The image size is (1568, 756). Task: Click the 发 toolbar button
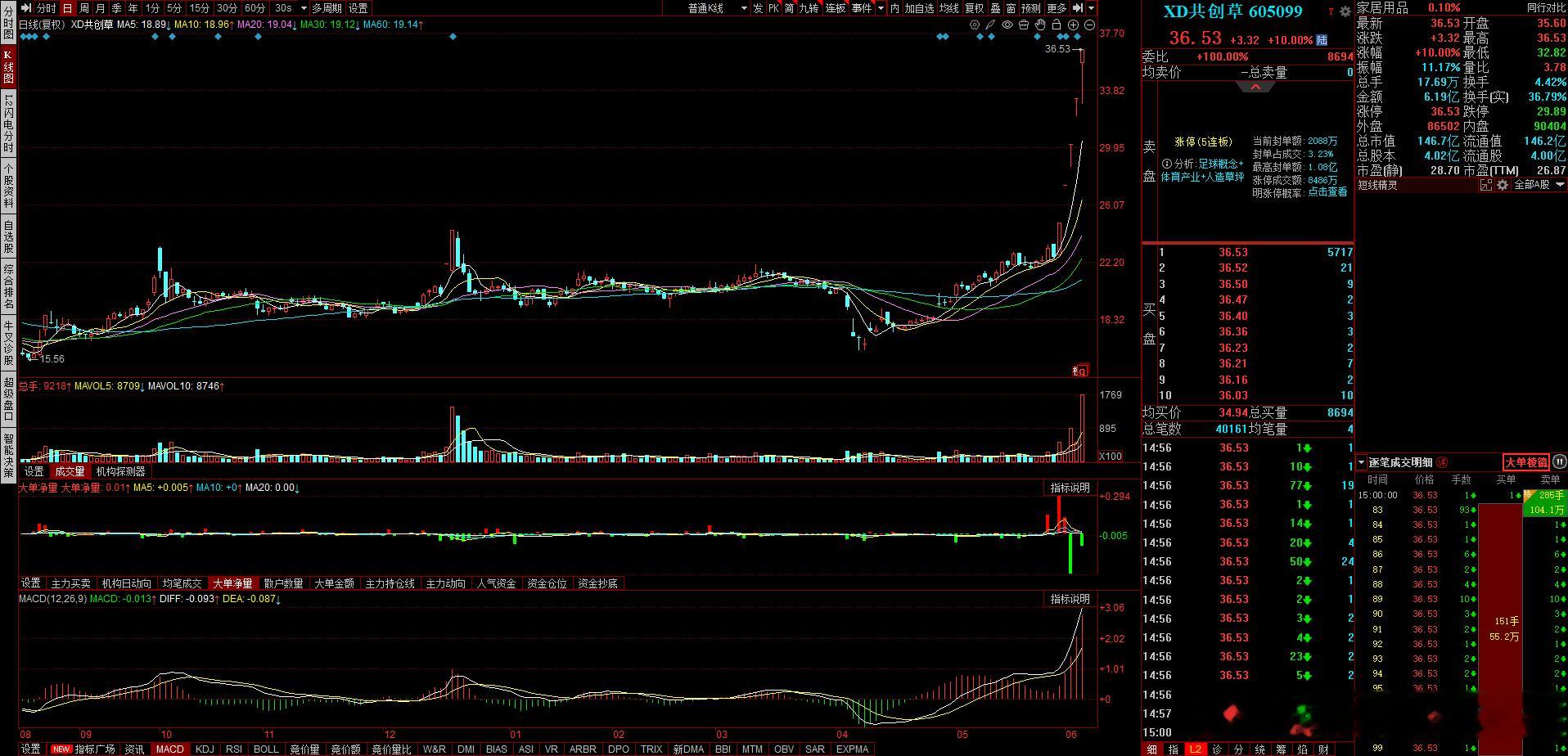(x=758, y=7)
